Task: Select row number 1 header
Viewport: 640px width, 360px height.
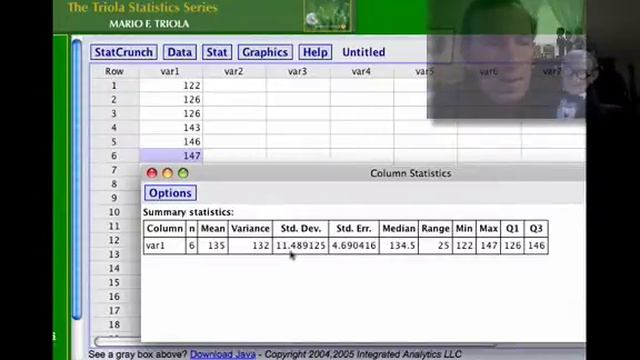Action: point(114,86)
